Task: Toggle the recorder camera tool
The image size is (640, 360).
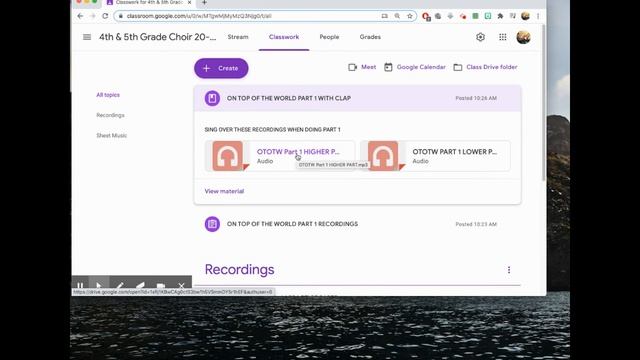Action: 161,286
